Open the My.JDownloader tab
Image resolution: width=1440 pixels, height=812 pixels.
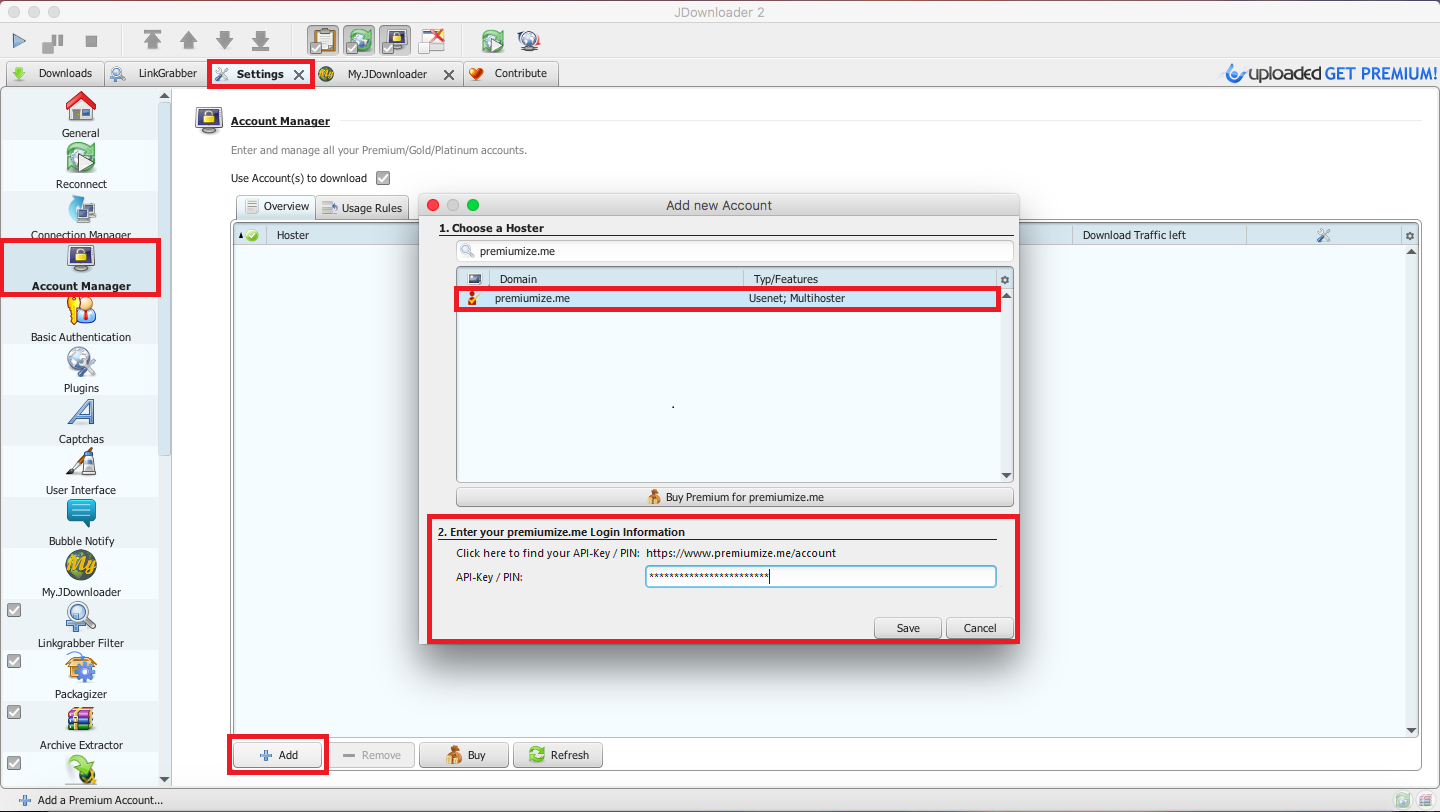click(x=387, y=74)
